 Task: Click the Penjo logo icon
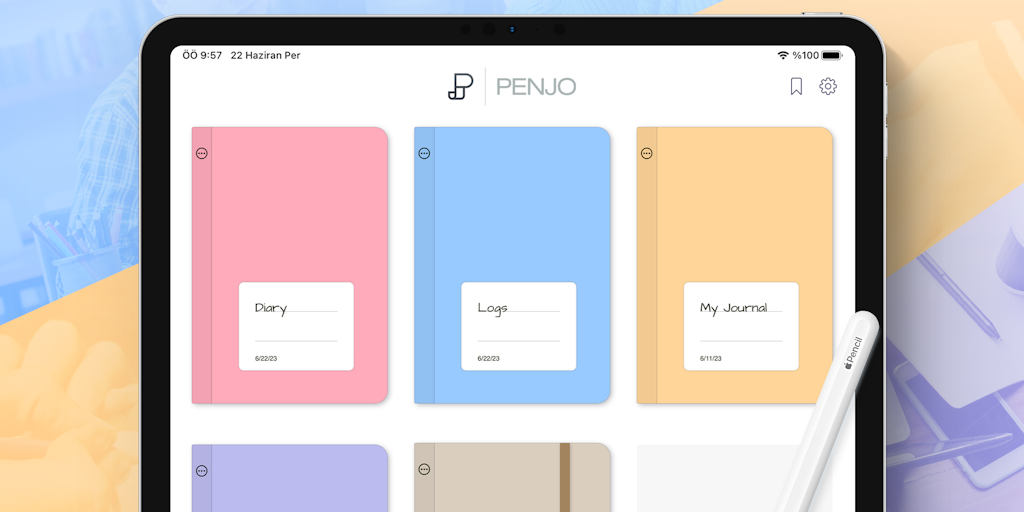[461, 86]
